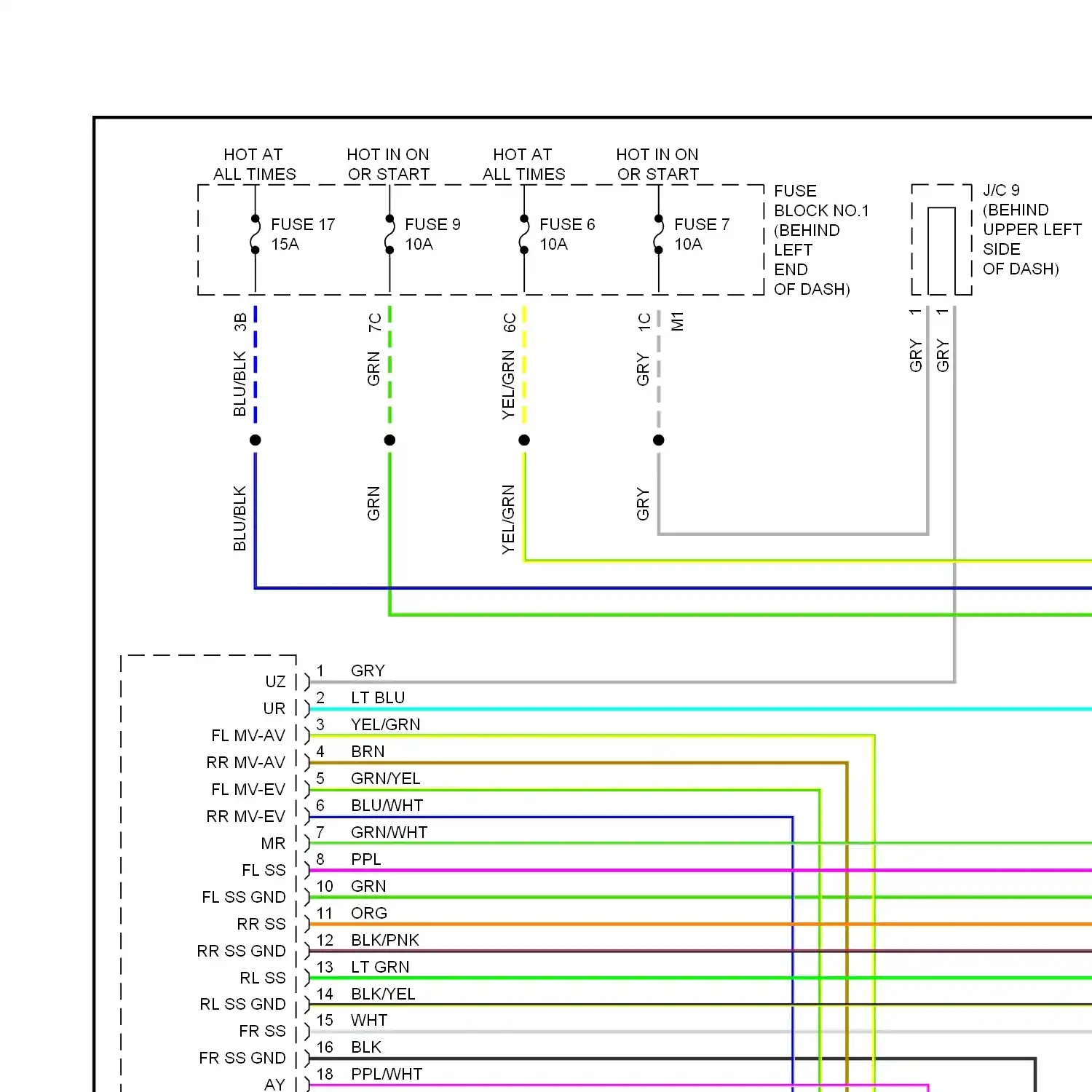Select the FUSE 7 10A label
Screen dimensions: 1092x1092
pos(702,234)
